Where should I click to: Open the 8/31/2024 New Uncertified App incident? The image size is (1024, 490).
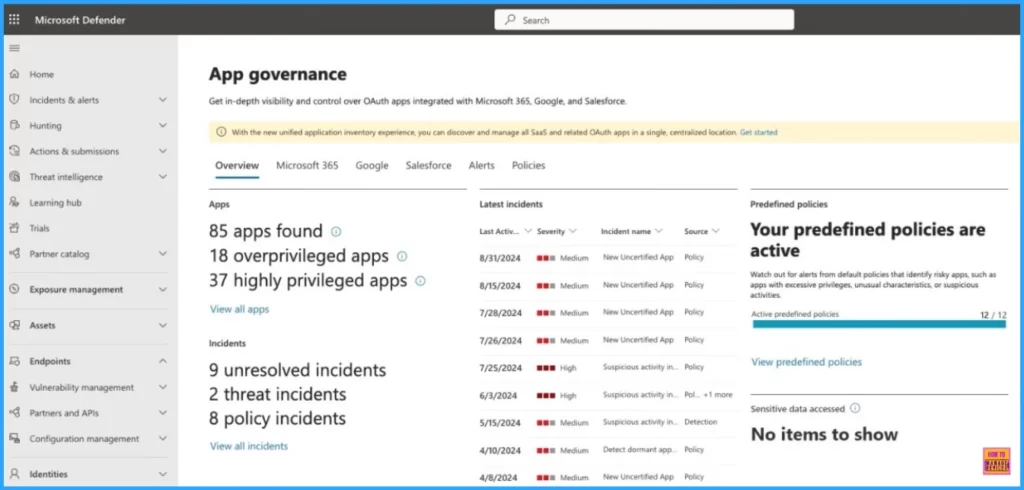pyautogui.click(x=638, y=257)
